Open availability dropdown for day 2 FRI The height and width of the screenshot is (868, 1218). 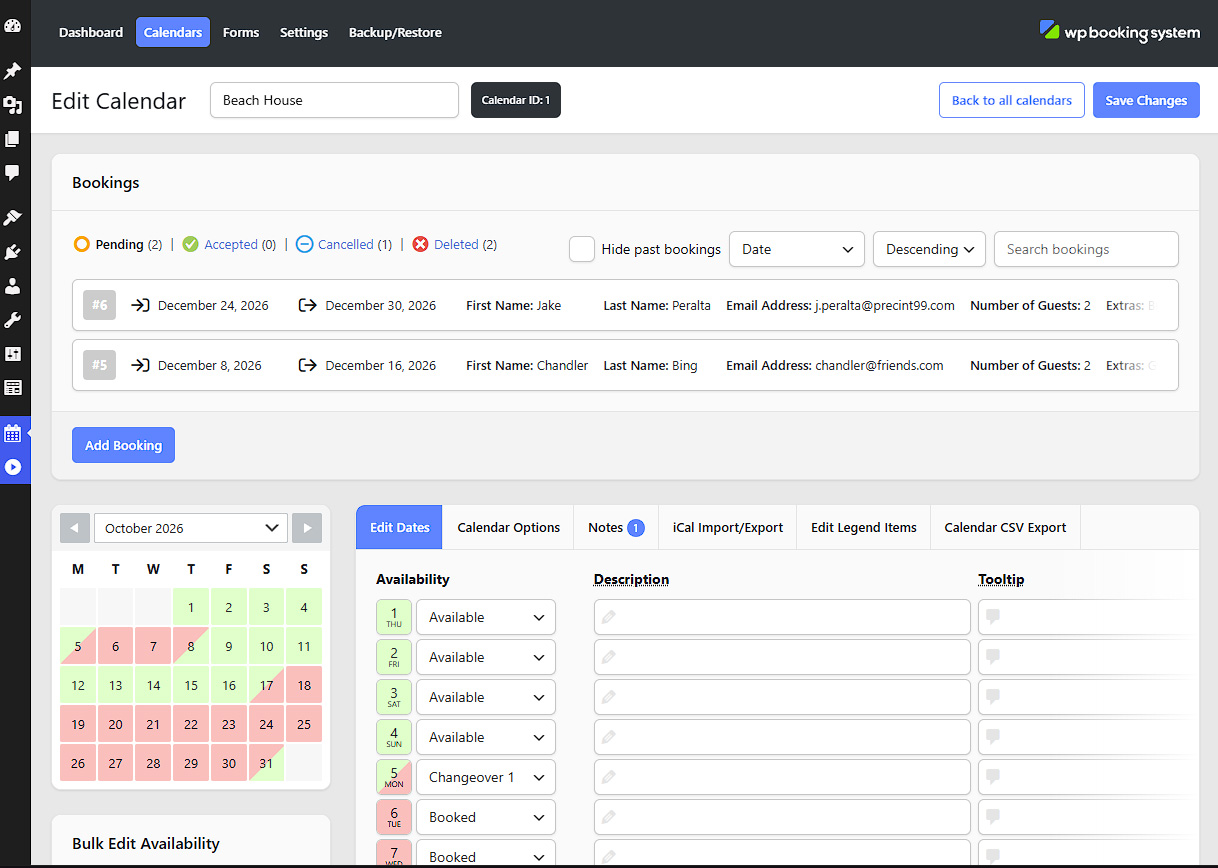tap(486, 657)
